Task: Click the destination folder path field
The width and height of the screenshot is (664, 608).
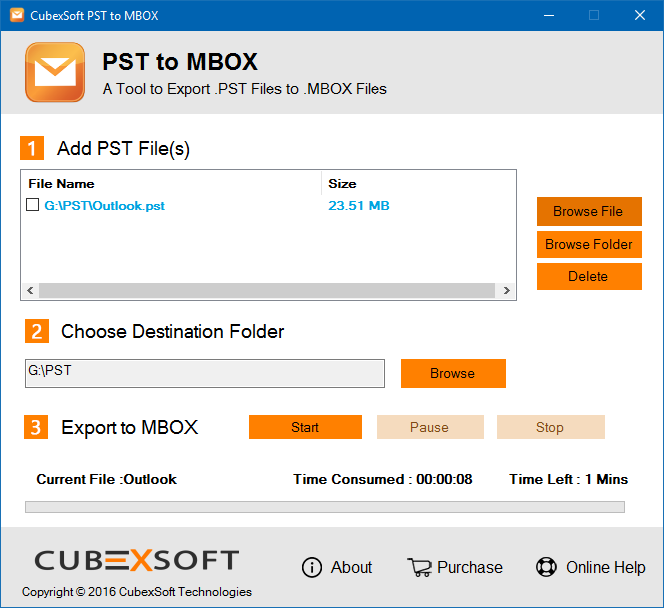Action: 204,373
